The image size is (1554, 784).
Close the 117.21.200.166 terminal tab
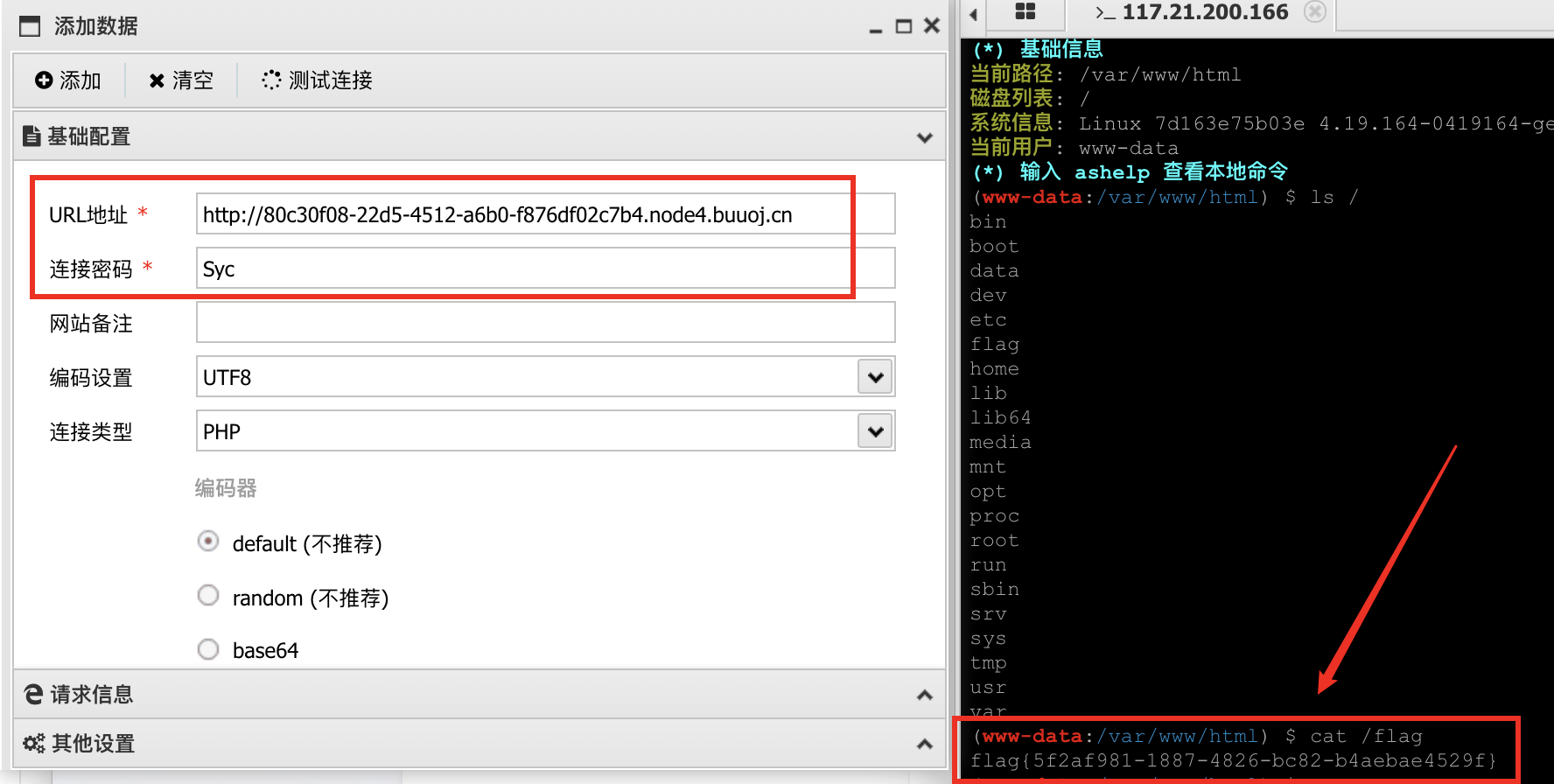(x=1315, y=11)
